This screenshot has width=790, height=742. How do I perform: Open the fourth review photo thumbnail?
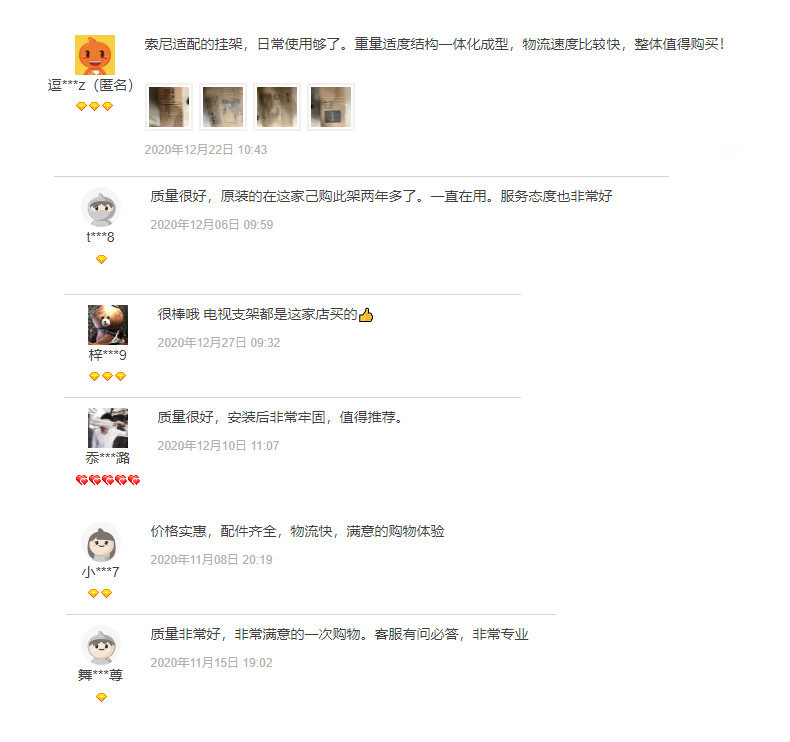[331, 107]
